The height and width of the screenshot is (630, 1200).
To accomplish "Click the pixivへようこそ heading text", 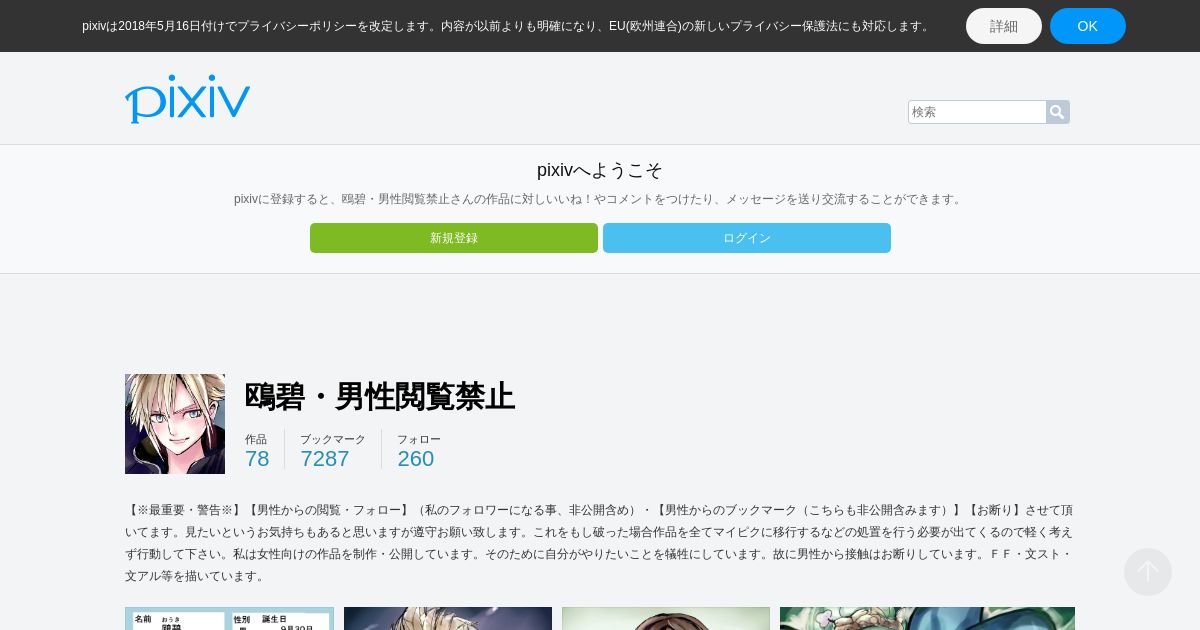I will click(600, 170).
